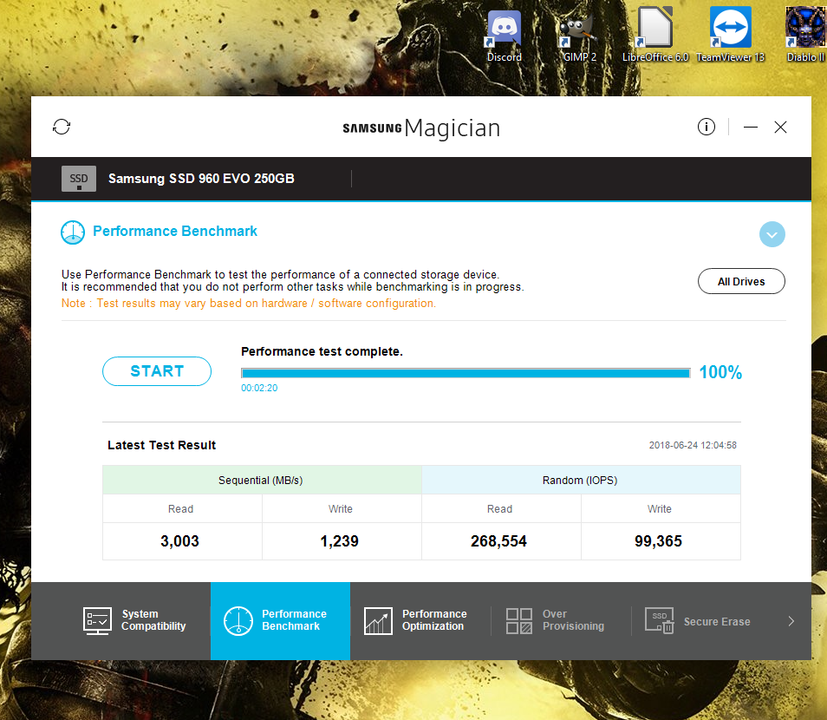Image resolution: width=827 pixels, height=720 pixels.
Task: Select random read value 268,554
Action: click(498, 541)
